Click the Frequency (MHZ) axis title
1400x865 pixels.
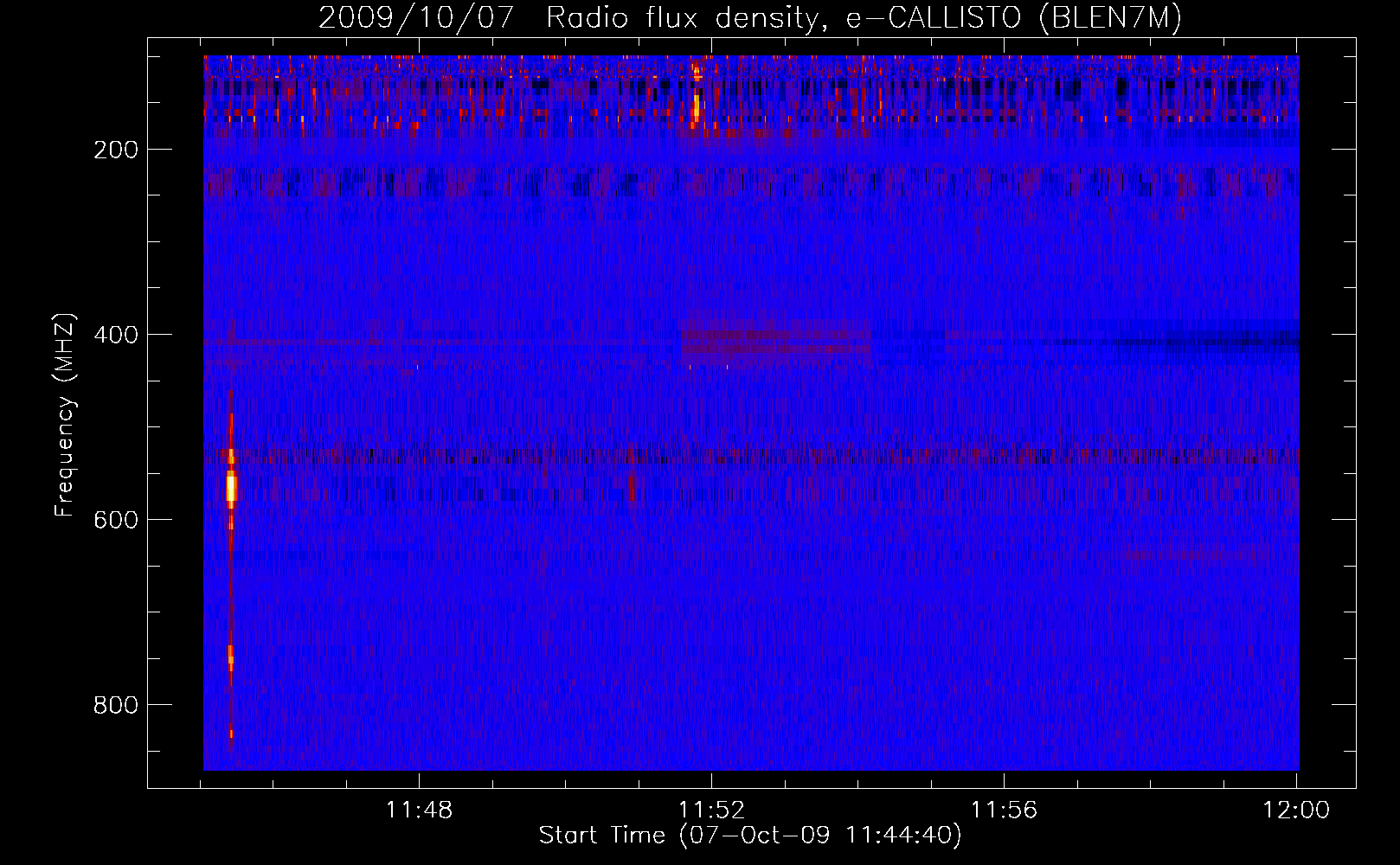tap(65, 414)
